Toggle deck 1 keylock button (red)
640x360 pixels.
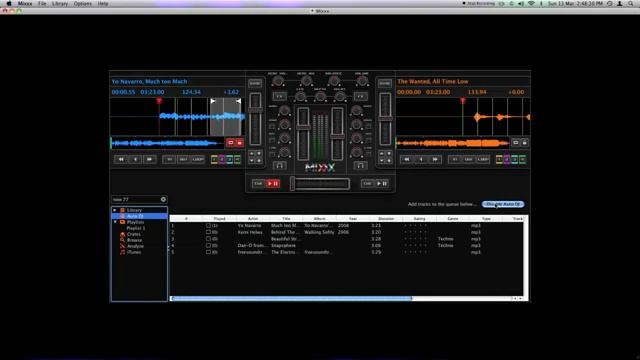(x=240, y=142)
